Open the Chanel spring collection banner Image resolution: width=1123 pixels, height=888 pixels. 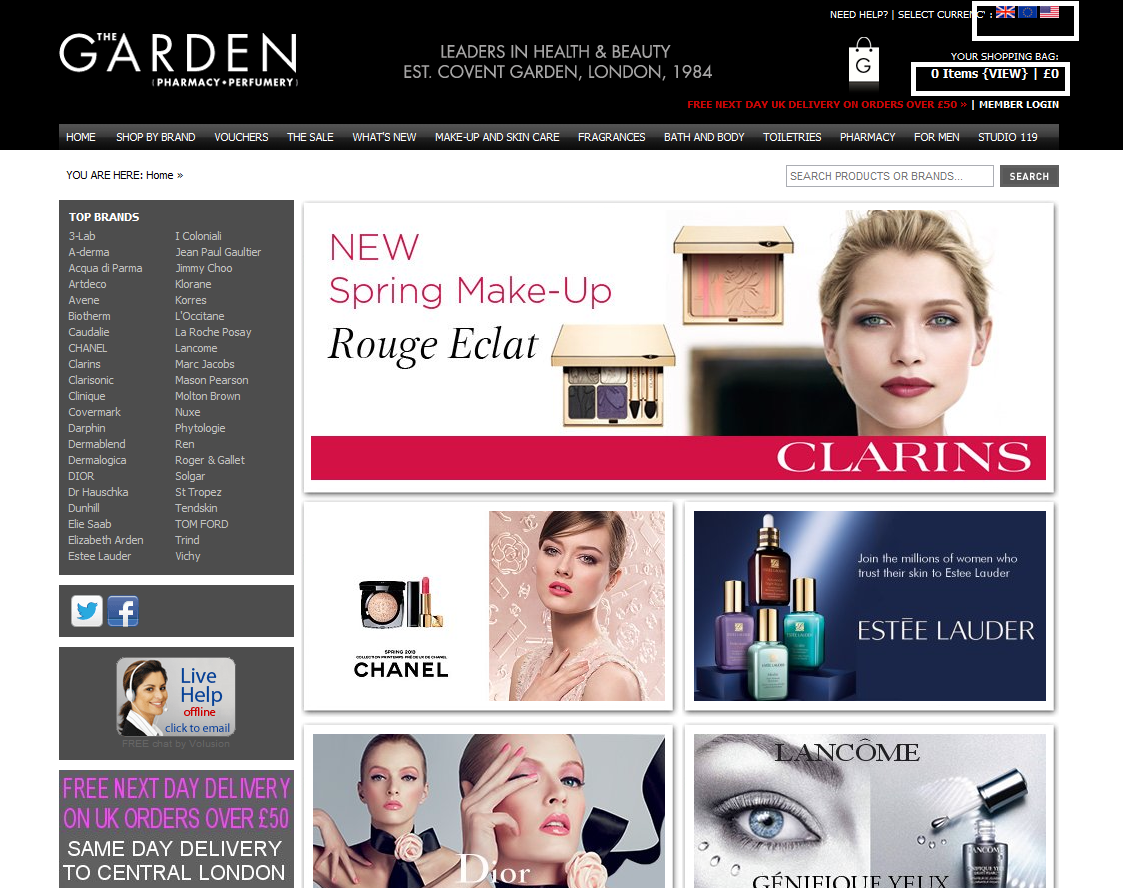pos(488,606)
